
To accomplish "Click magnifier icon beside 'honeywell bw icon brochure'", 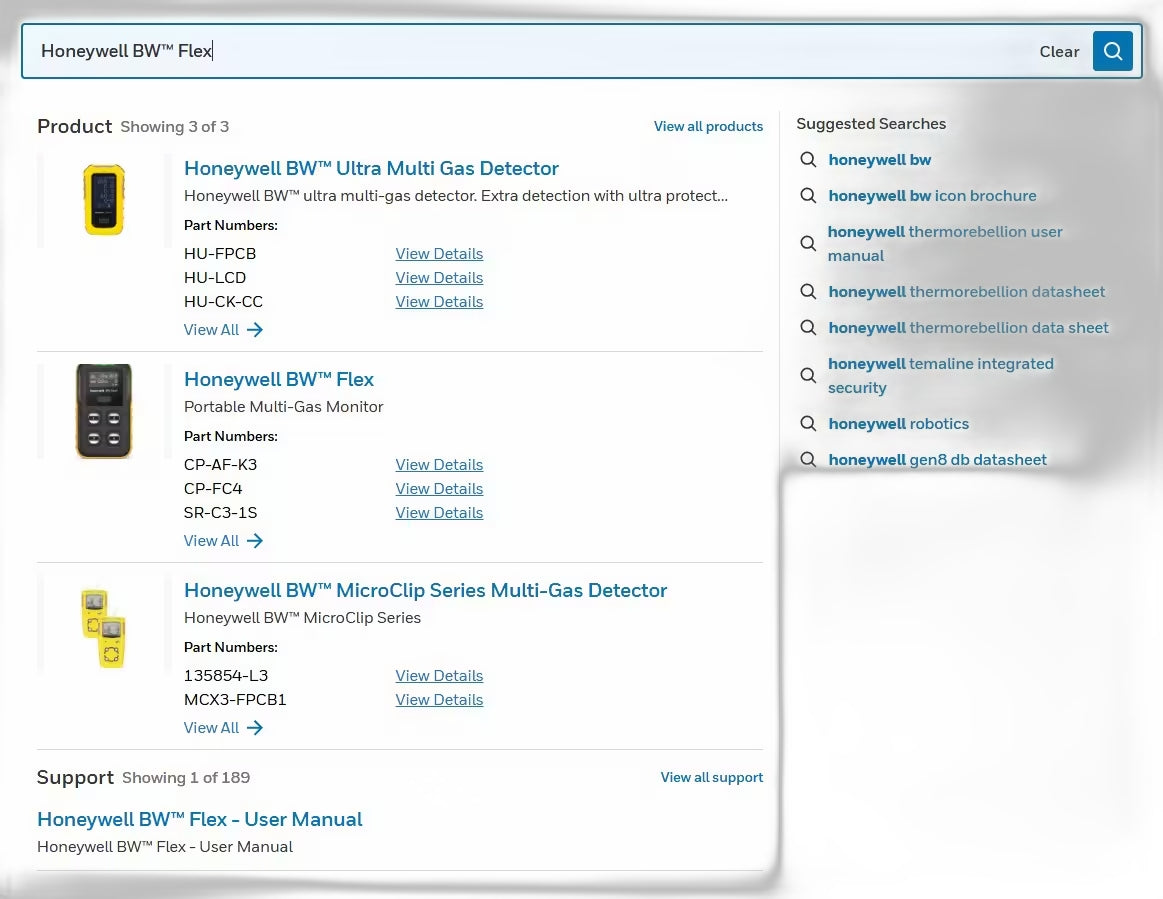I will point(808,196).
